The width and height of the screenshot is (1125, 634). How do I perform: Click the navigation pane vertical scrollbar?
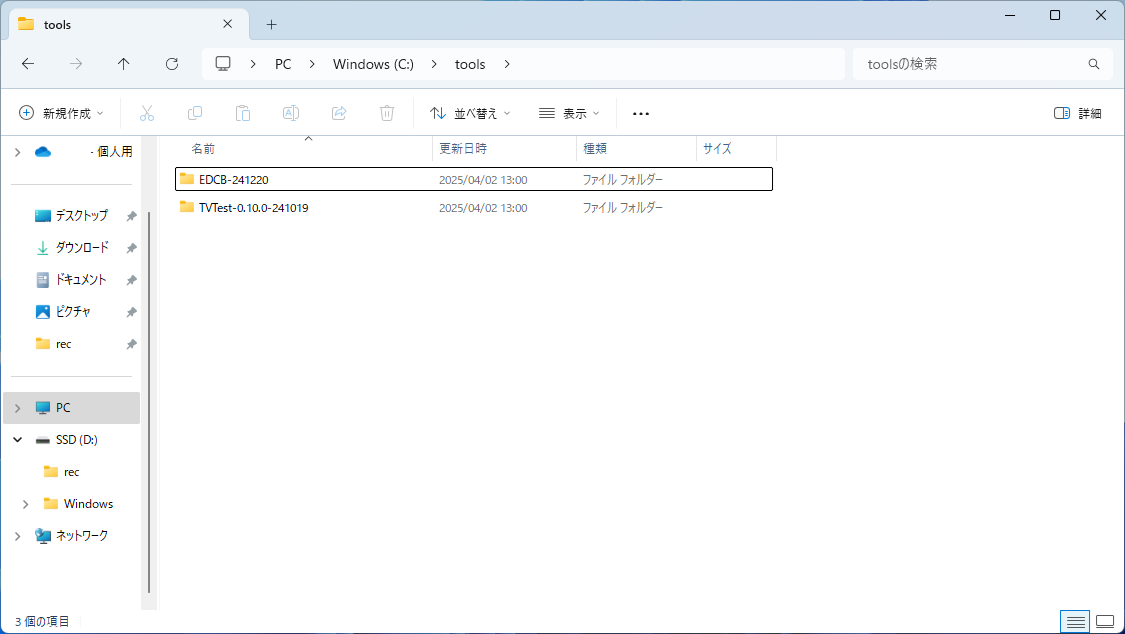click(x=149, y=402)
